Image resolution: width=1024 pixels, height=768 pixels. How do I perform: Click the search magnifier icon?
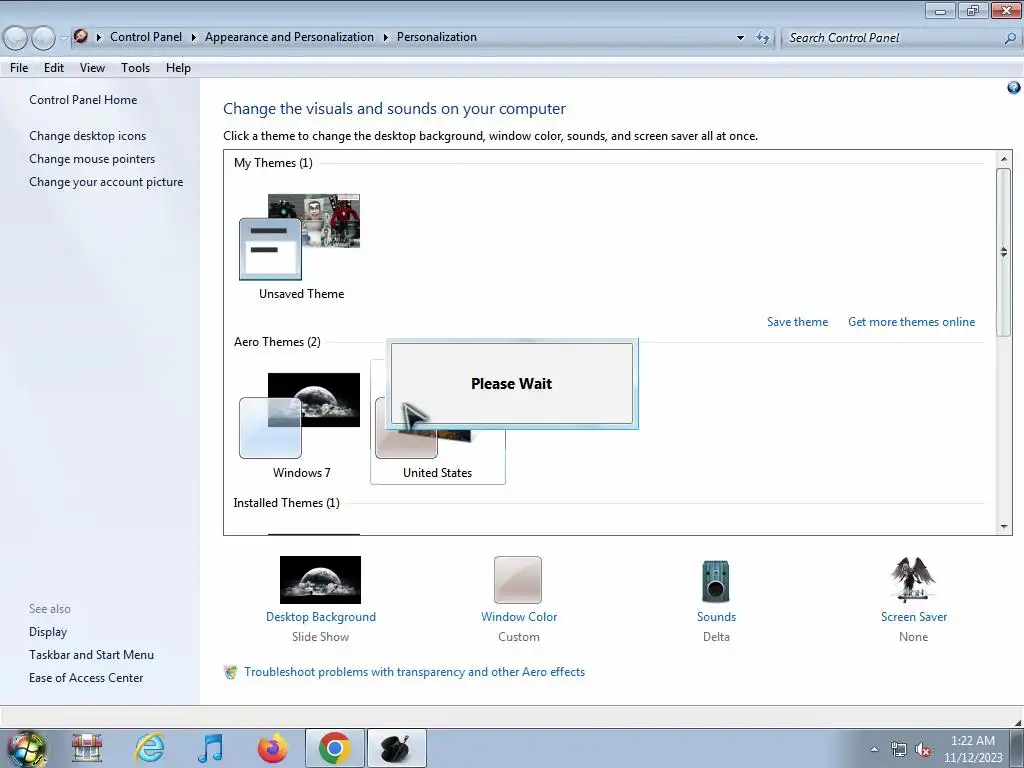tap(1010, 38)
